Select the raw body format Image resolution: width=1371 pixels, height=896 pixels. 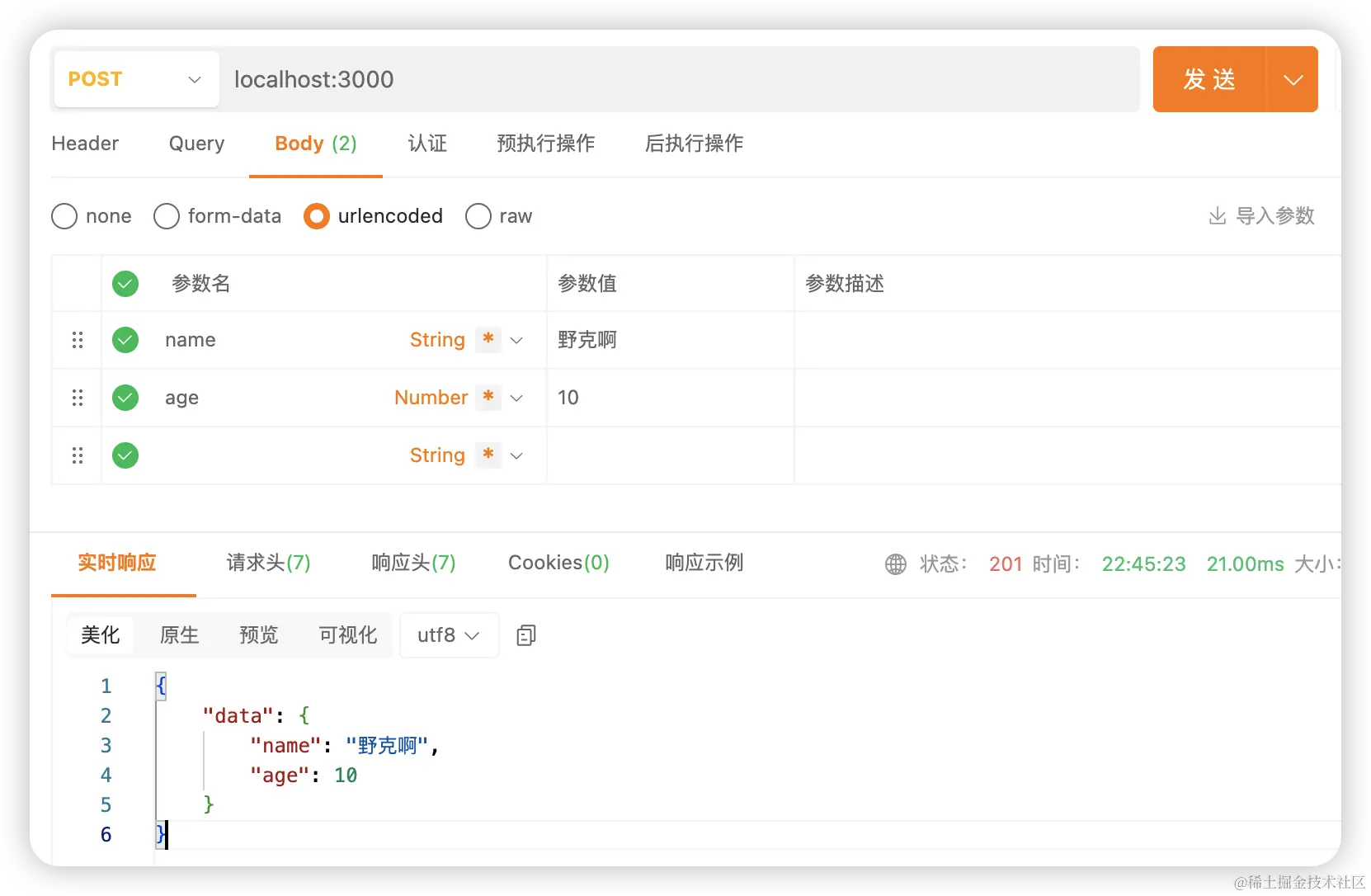click(x=478, y=215)
